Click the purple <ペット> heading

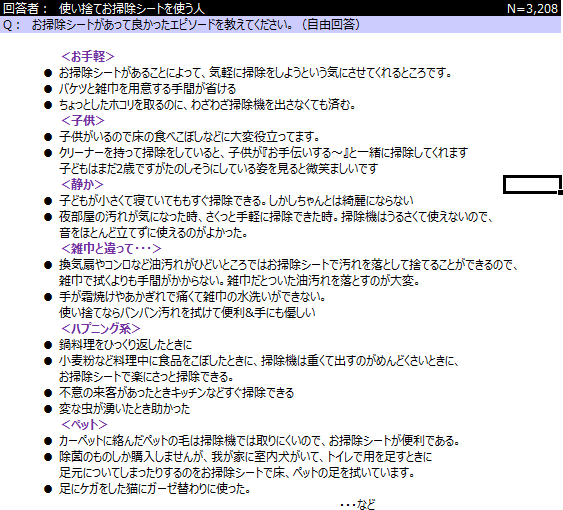click(84, 425)
